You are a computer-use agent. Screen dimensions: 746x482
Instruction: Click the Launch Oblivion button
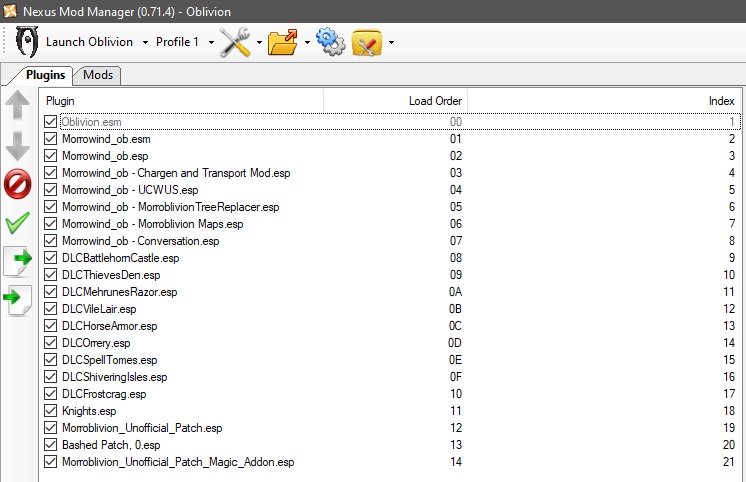click(89, 42)
